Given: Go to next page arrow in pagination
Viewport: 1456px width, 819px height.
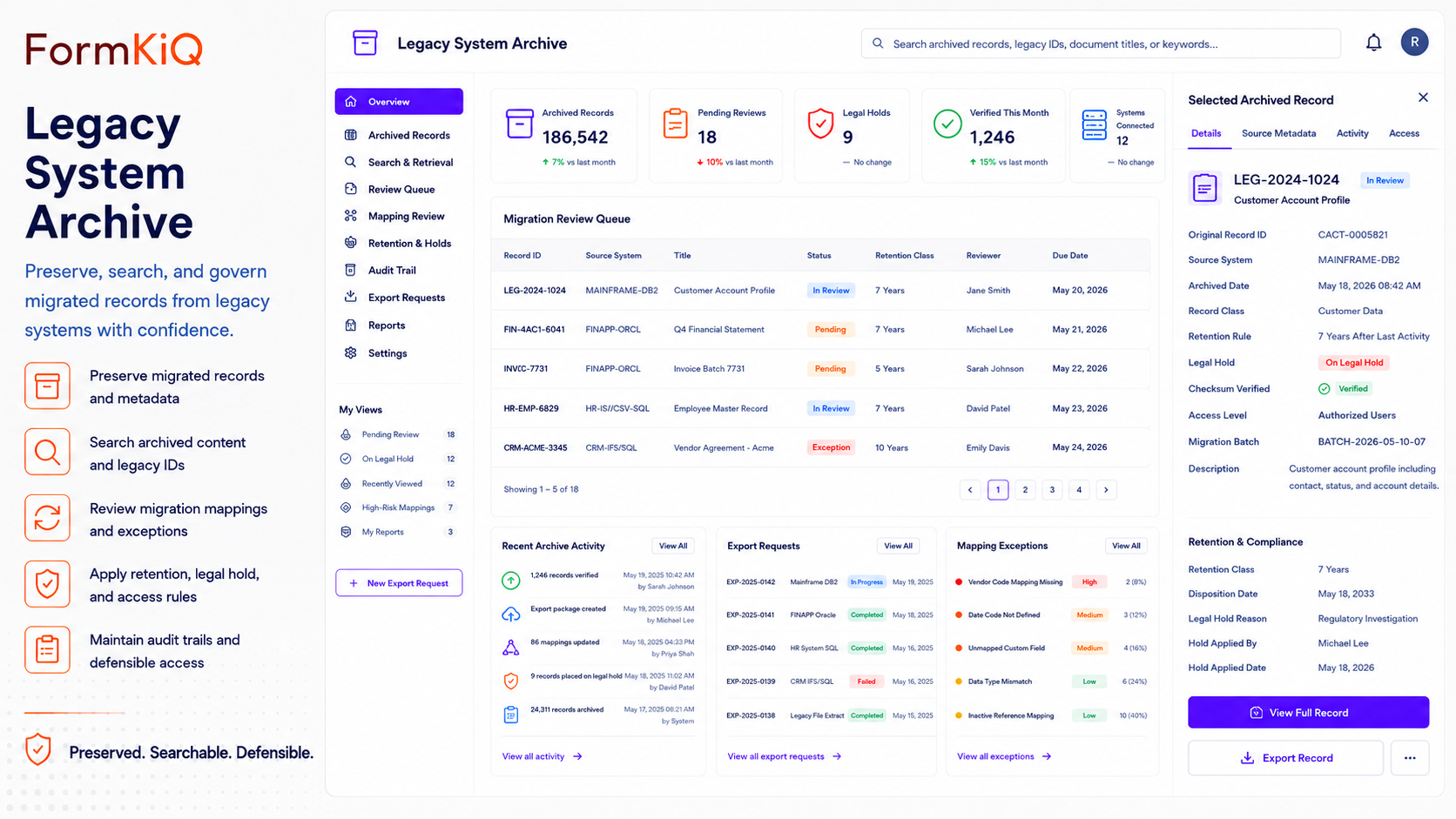Looking at the screenshot, I should point(1106,490).
